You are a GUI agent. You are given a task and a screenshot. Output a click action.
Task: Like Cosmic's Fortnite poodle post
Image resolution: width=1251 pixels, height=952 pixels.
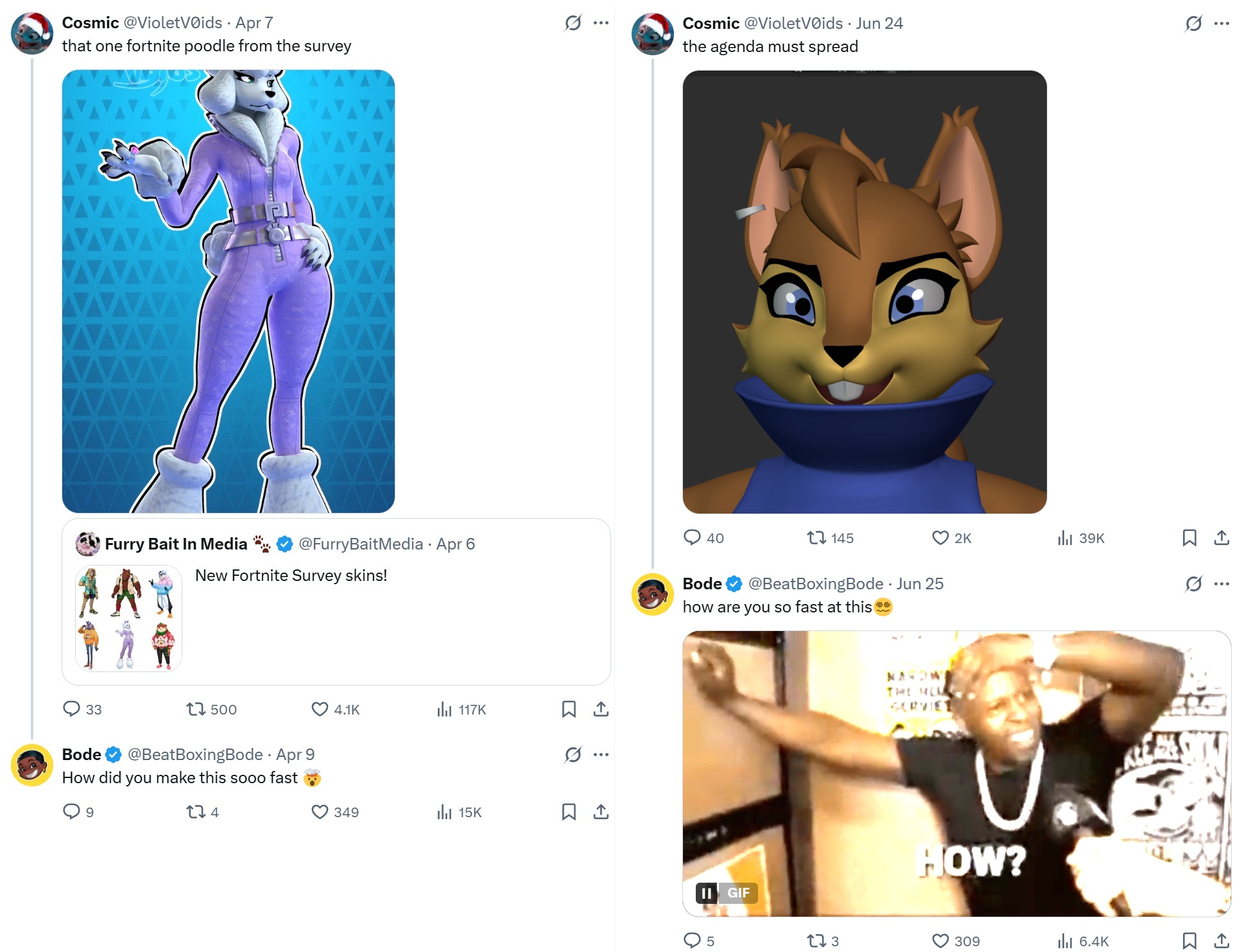click(335, 709)
